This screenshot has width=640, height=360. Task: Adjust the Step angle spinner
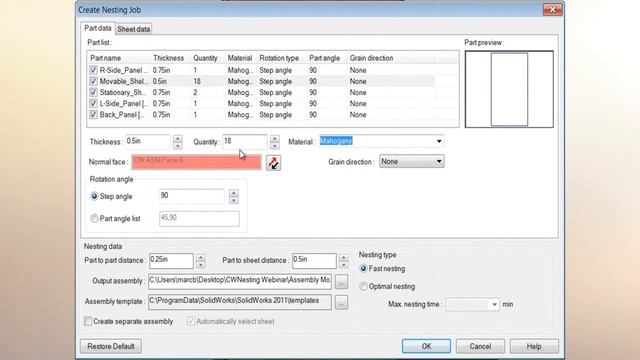click(233, 196)
